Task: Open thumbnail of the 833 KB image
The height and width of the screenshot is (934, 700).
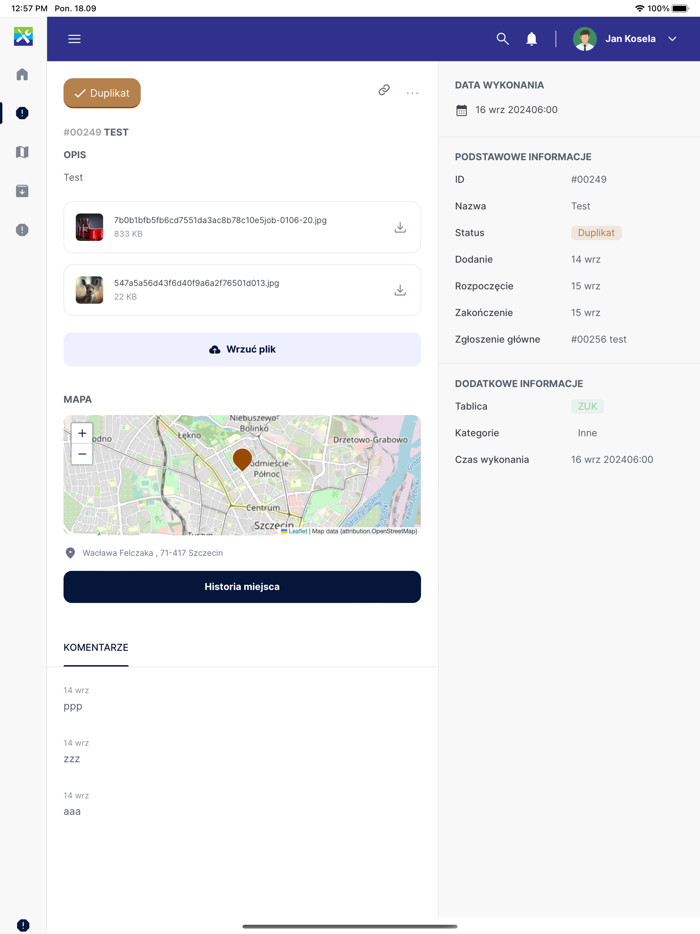Action: tap(89, 227)
